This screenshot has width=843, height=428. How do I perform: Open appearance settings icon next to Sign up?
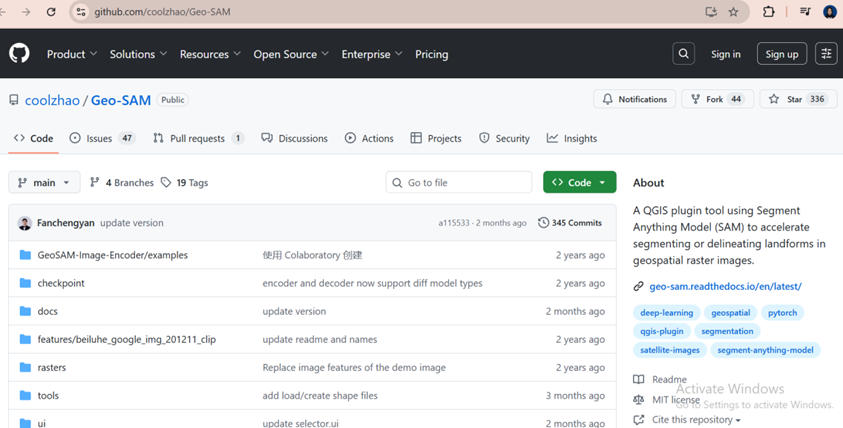pyautogui.click(x=826, y=54)
